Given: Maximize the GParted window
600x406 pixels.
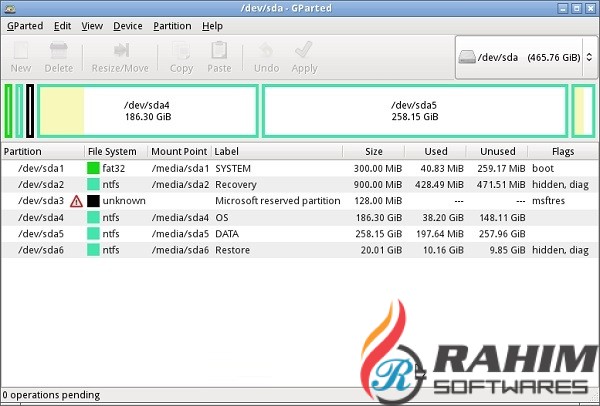Looking at the screenshot, I should click(577, 8).
